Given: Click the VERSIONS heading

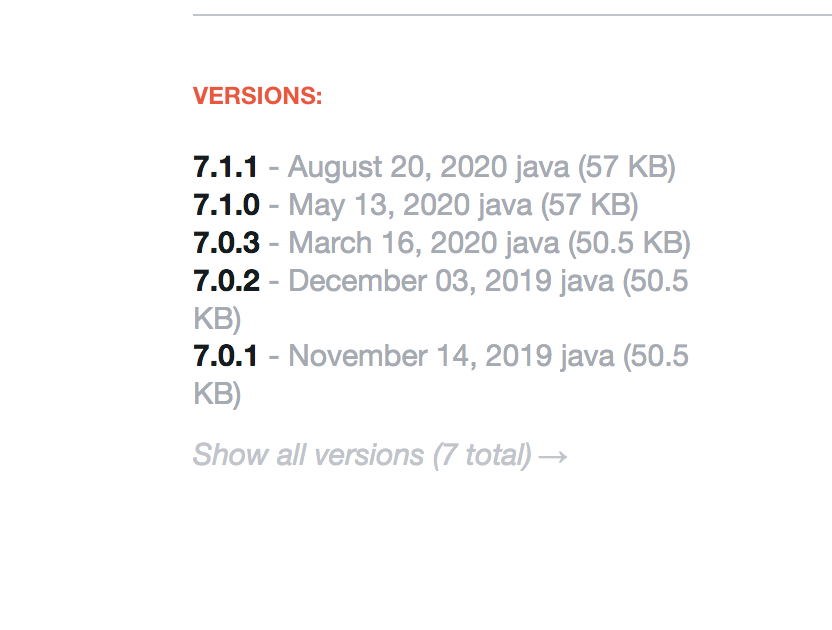Looking at the screenshot, I should tap(257, 96).
